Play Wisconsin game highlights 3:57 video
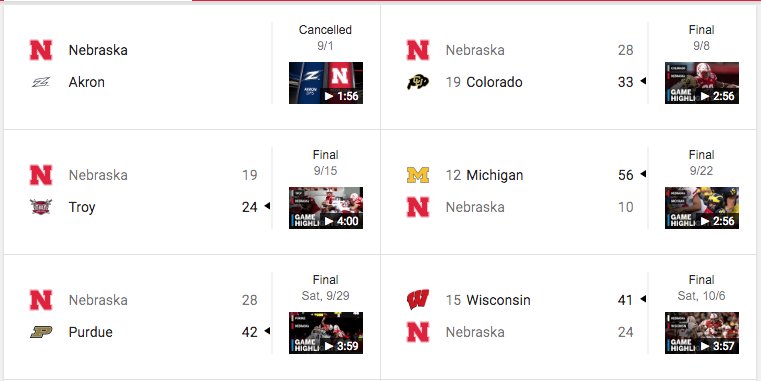This screenshot has height=381, width=761. 702,333
